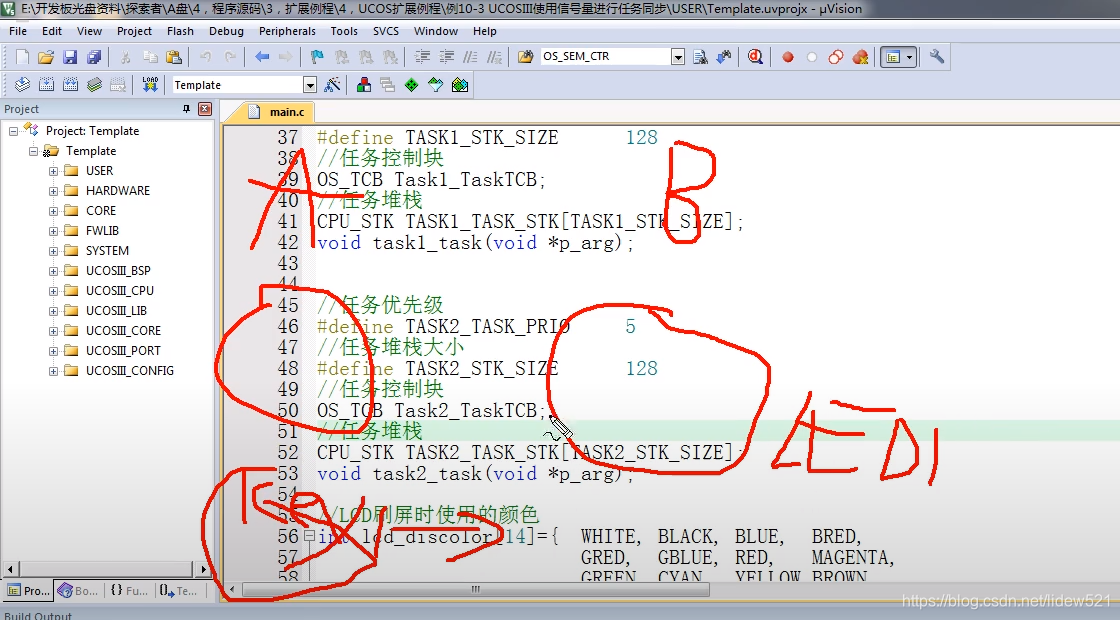Open the window layout dropdown arrow
This screenshot has width=1120, height=620.
(909, 57)
